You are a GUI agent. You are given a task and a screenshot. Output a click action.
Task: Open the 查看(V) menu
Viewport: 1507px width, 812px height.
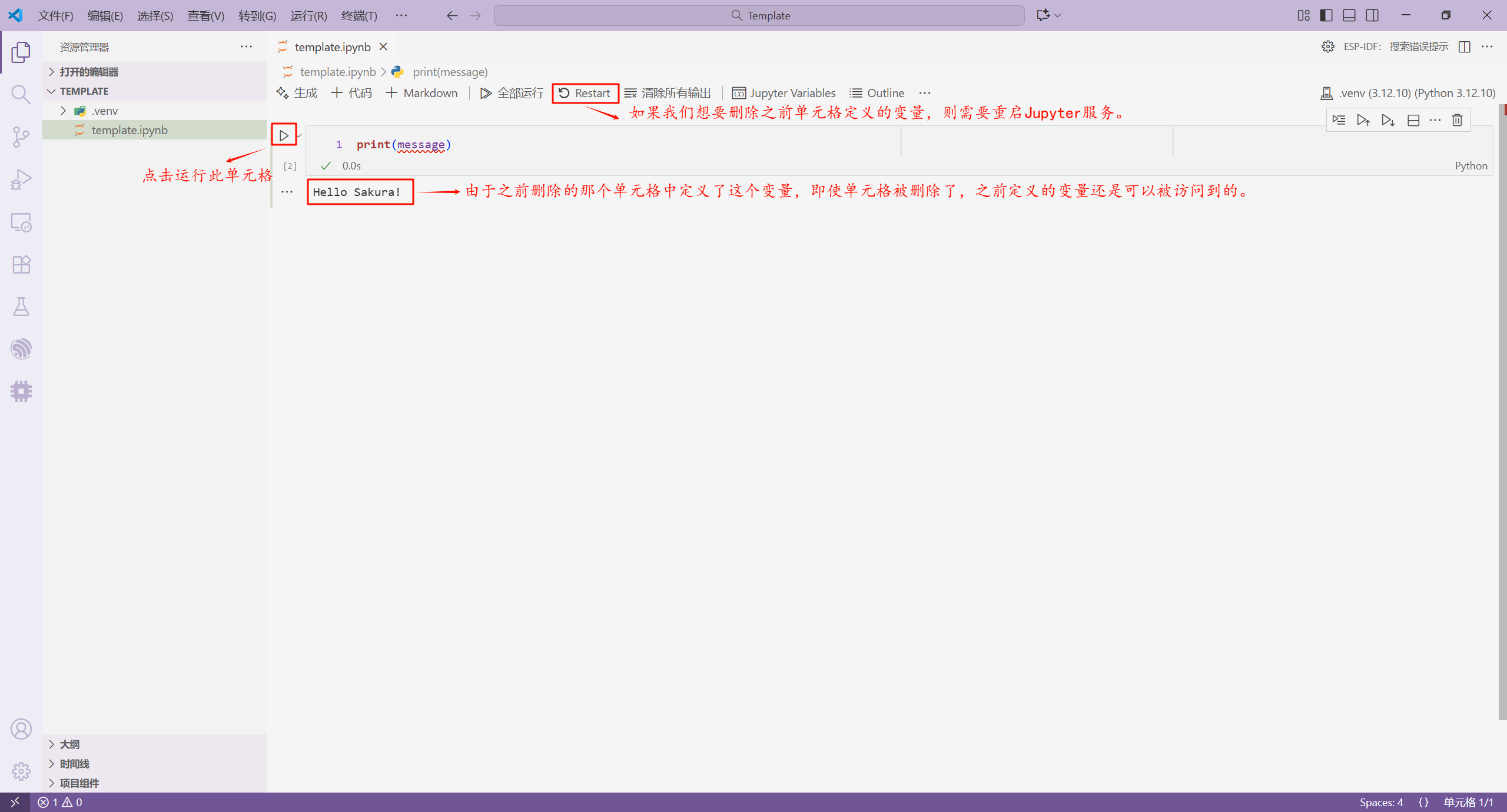(205, 16)
